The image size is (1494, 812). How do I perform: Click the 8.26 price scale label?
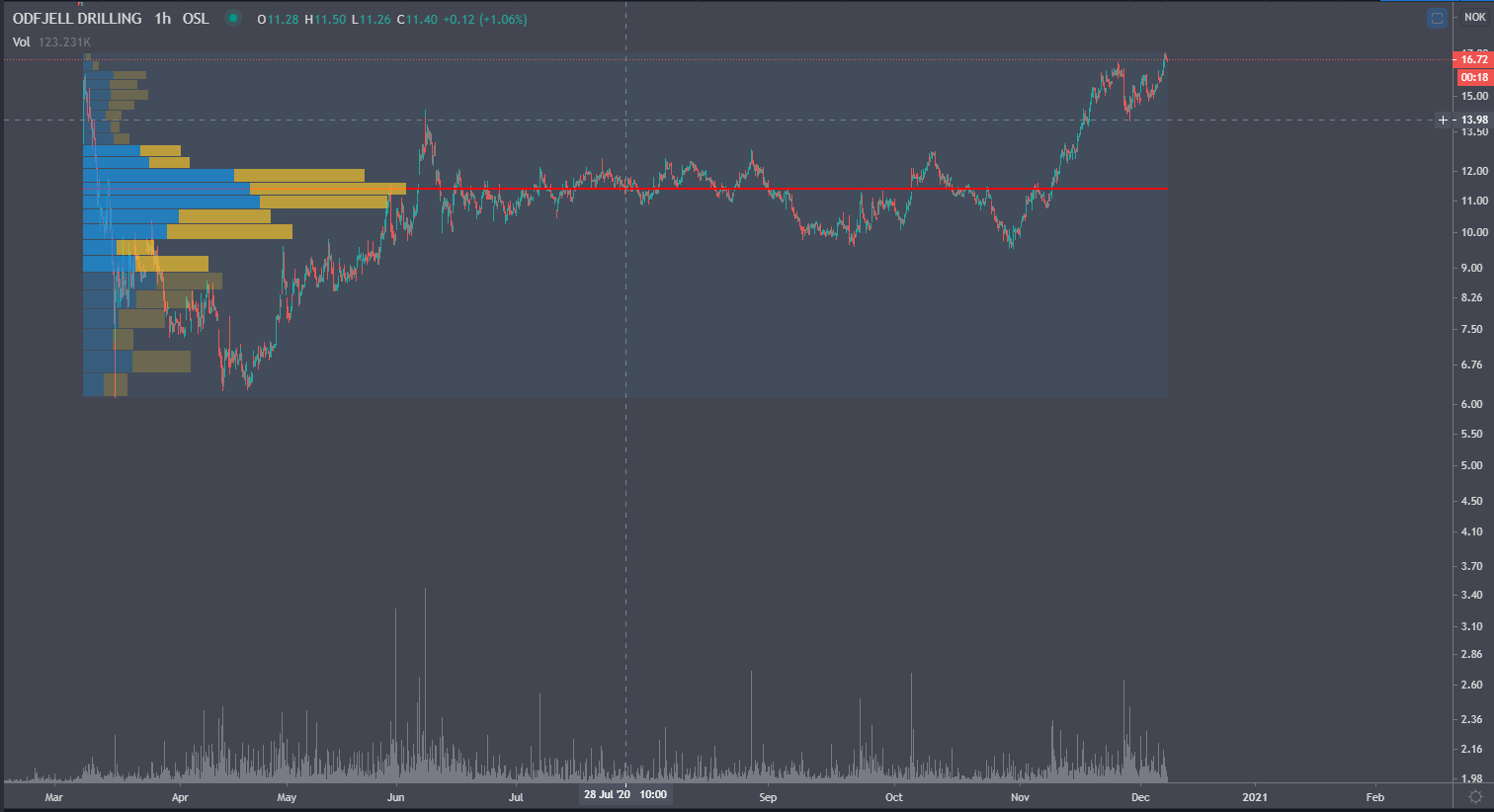1472,297
